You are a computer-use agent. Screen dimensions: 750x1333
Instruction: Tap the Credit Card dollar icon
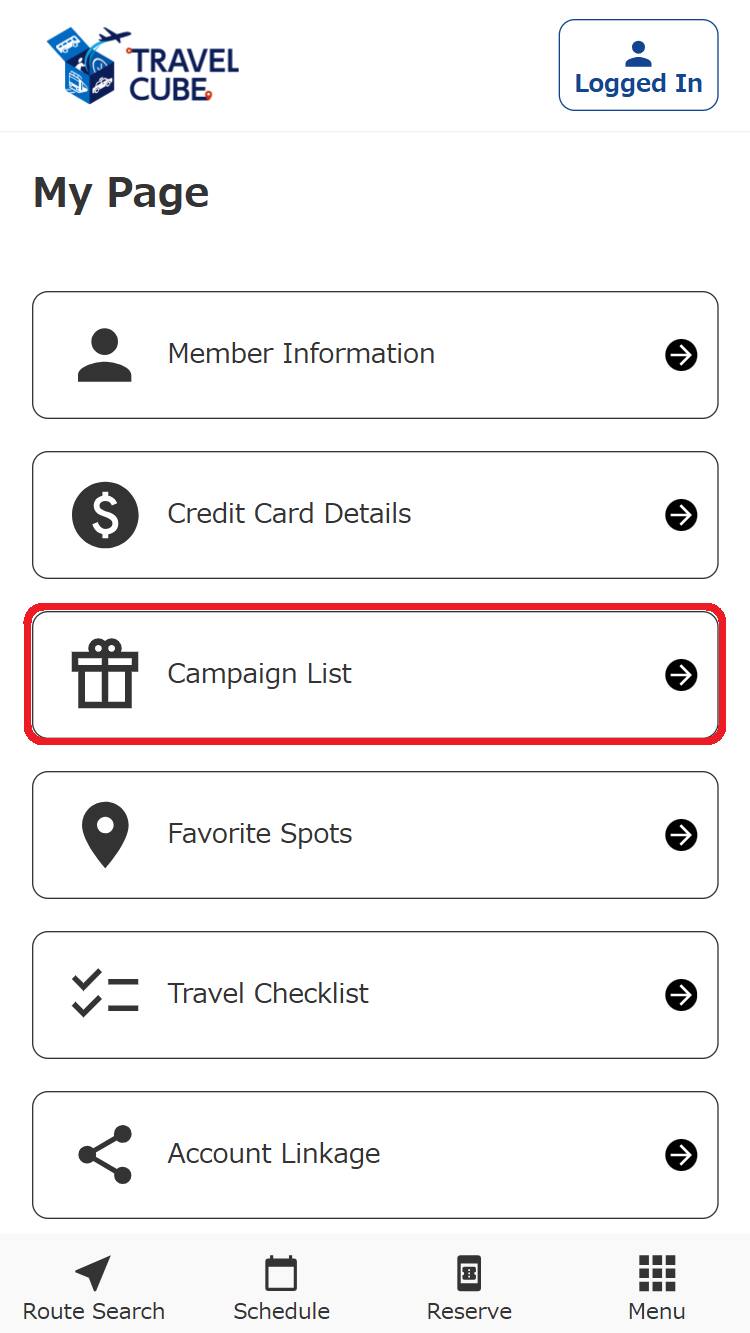[x=105, y=515]
